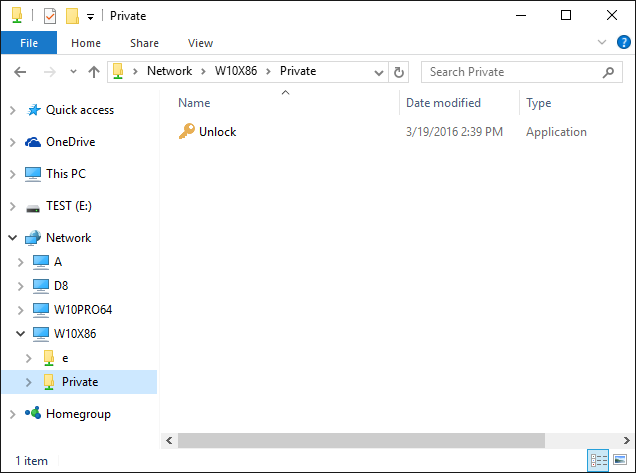Switch to Large icons view

pos(620,460)
